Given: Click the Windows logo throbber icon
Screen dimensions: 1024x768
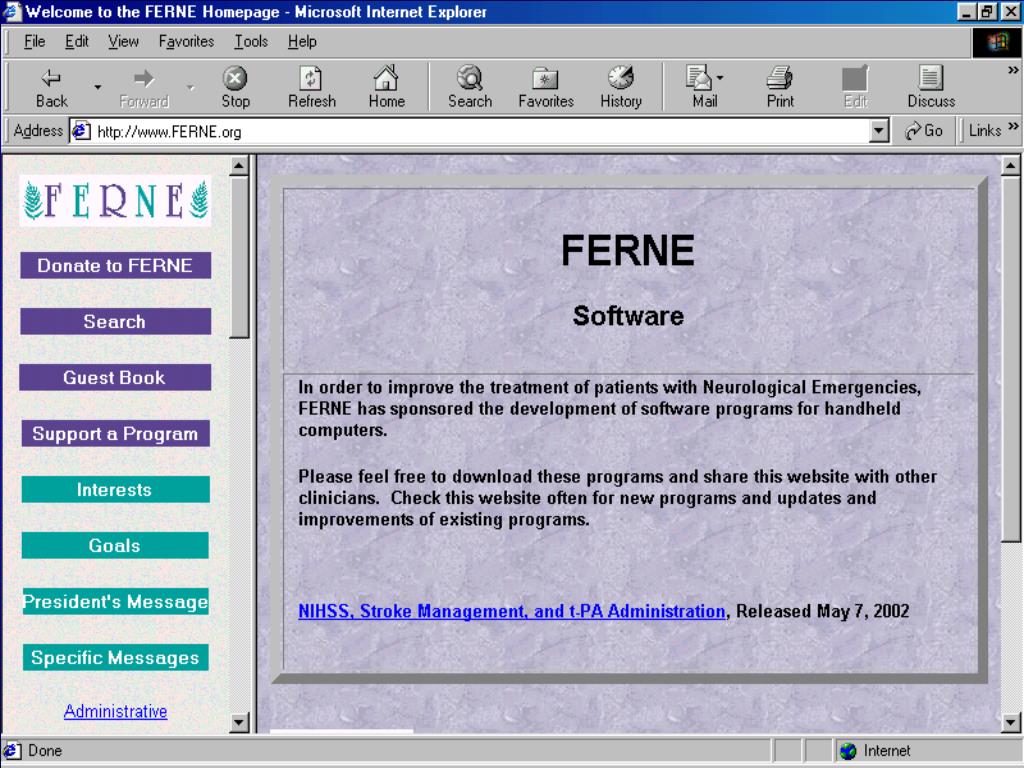Looking at the screenshot, I should point(997,42).
